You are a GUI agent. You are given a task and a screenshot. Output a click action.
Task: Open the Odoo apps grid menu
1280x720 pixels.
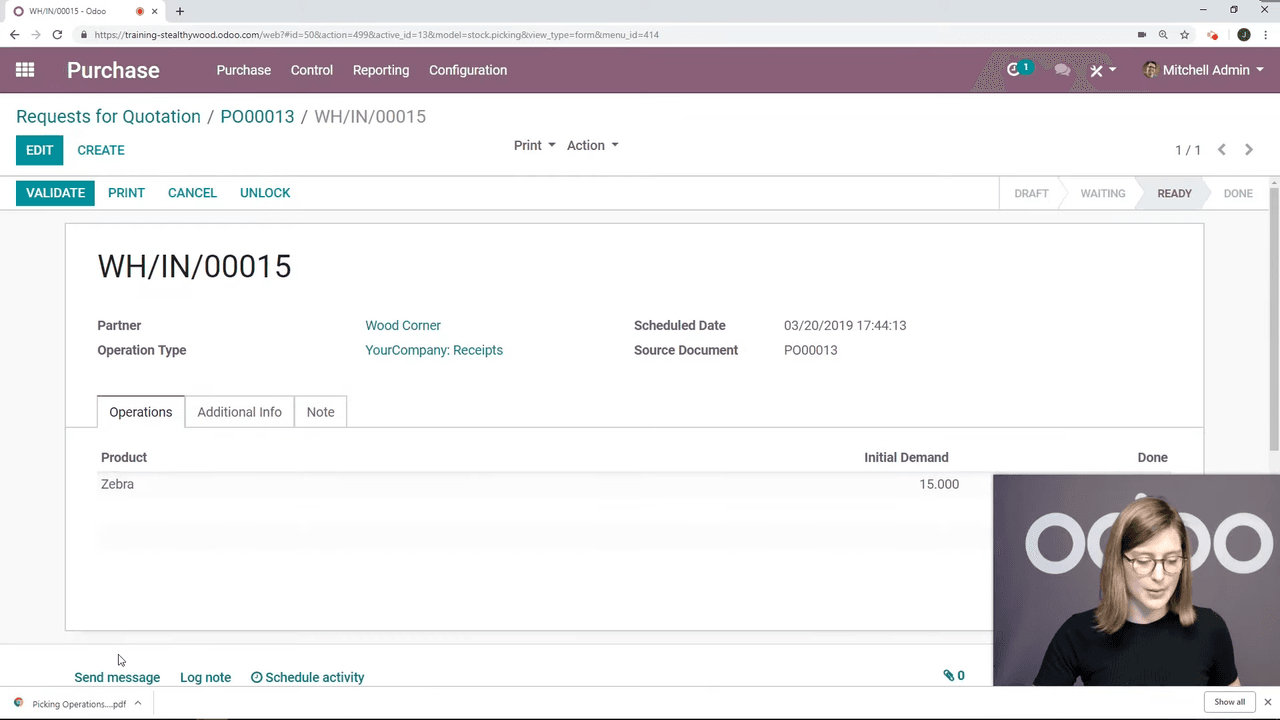[25, 70]
